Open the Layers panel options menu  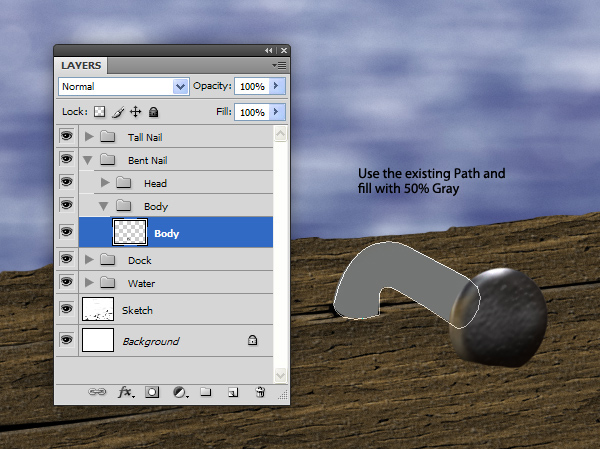279,66
